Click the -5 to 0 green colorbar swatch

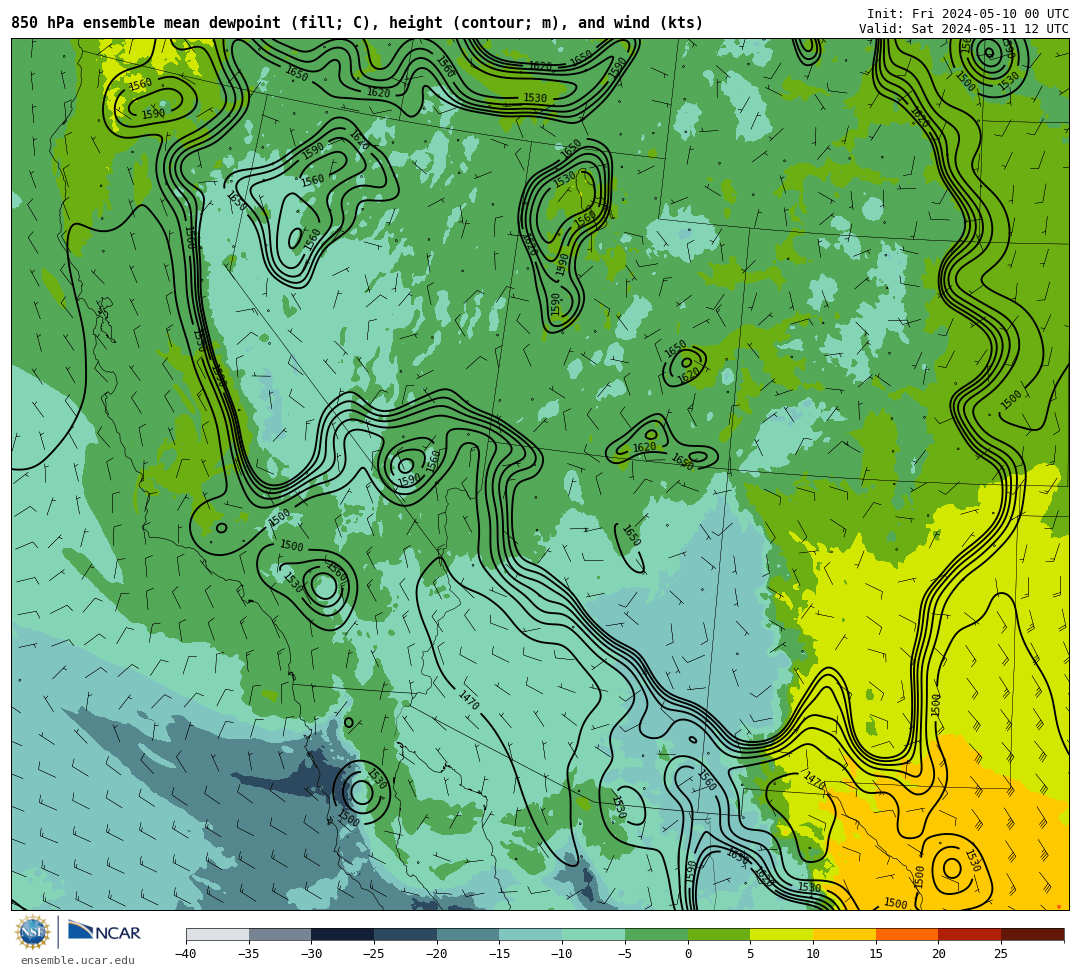(x=656, y=934)
